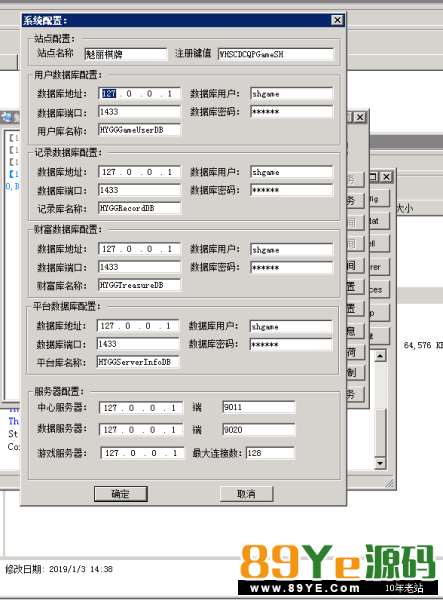Edit the 数据服务器 port field 9020
The width and height of the screenshot is (443, 600).
[x=259, y=430]
